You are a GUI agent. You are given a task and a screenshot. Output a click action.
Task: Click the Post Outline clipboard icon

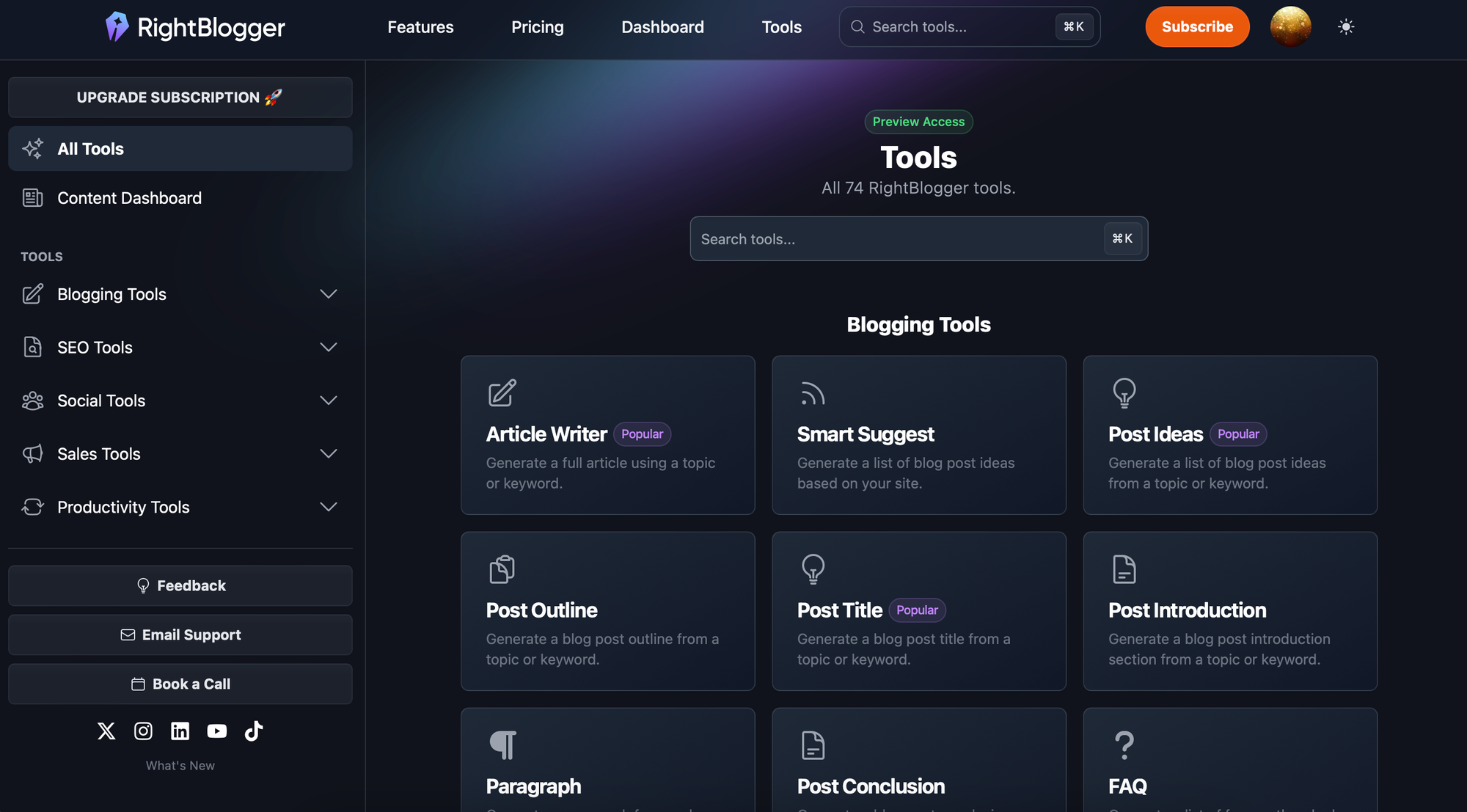point(502,569)
